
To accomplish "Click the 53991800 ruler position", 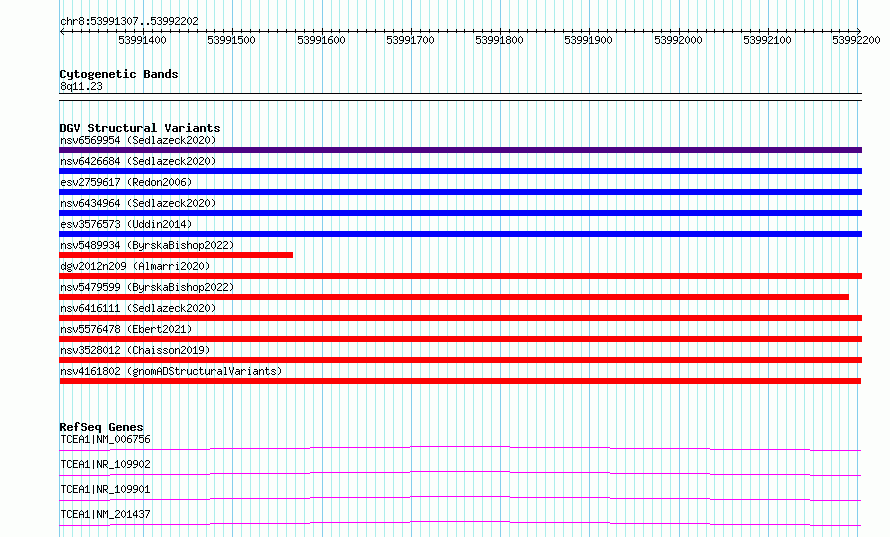I will coord(499,40).
